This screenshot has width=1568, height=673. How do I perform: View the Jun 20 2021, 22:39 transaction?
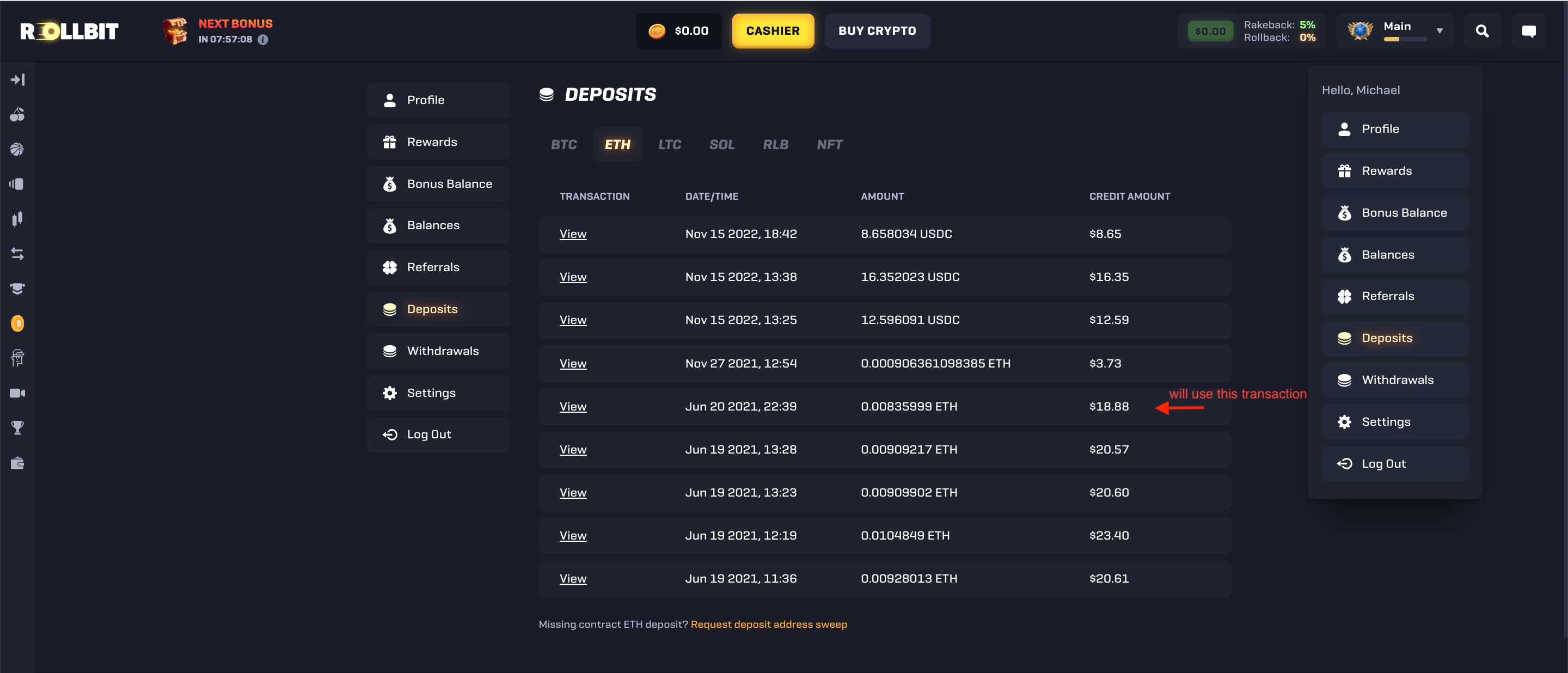click(x=573, y=407)
